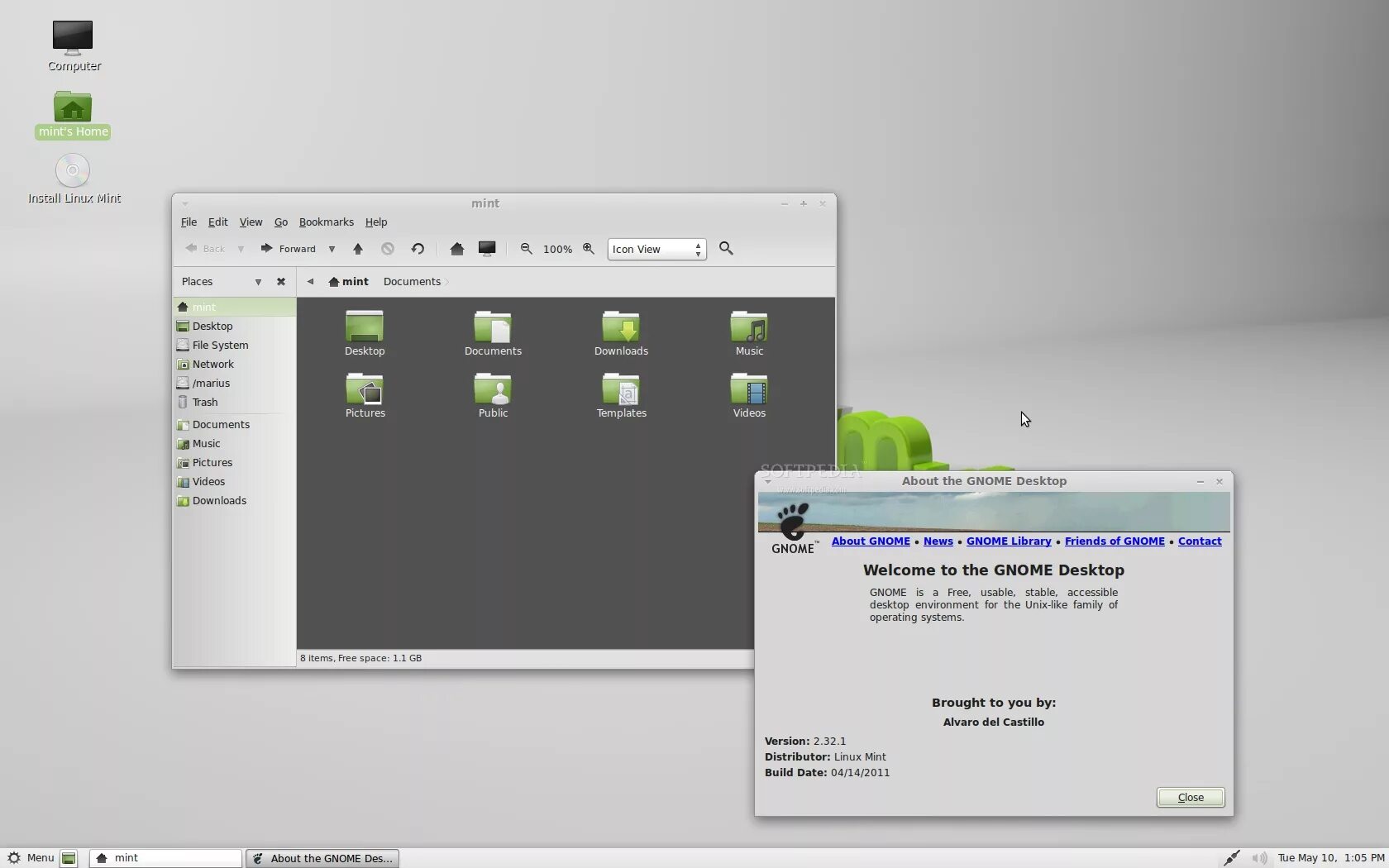Switch to About the GNOME Desktop taskbar button
Viewport: 1389px width, 868px height.
pyautogui.click(x=322, y=858)
